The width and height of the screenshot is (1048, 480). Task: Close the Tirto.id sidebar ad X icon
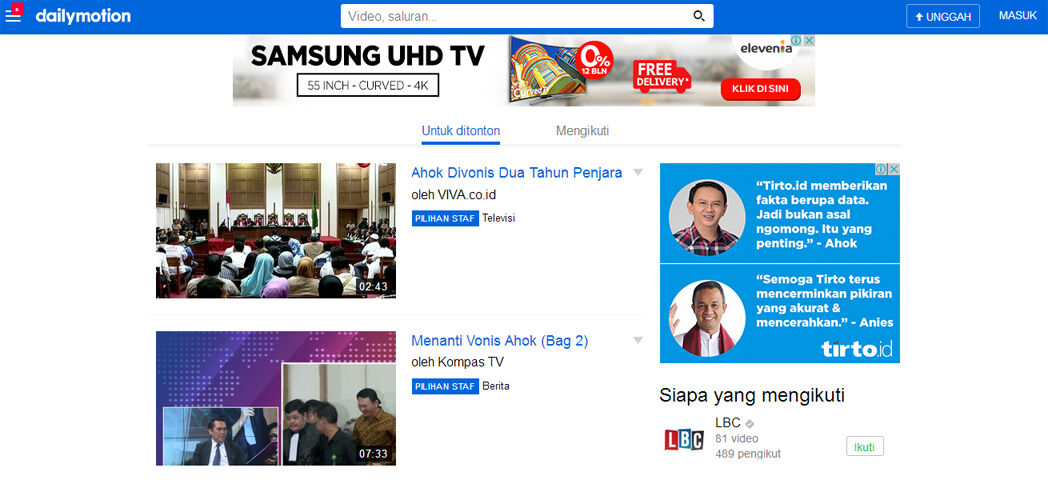894,169
